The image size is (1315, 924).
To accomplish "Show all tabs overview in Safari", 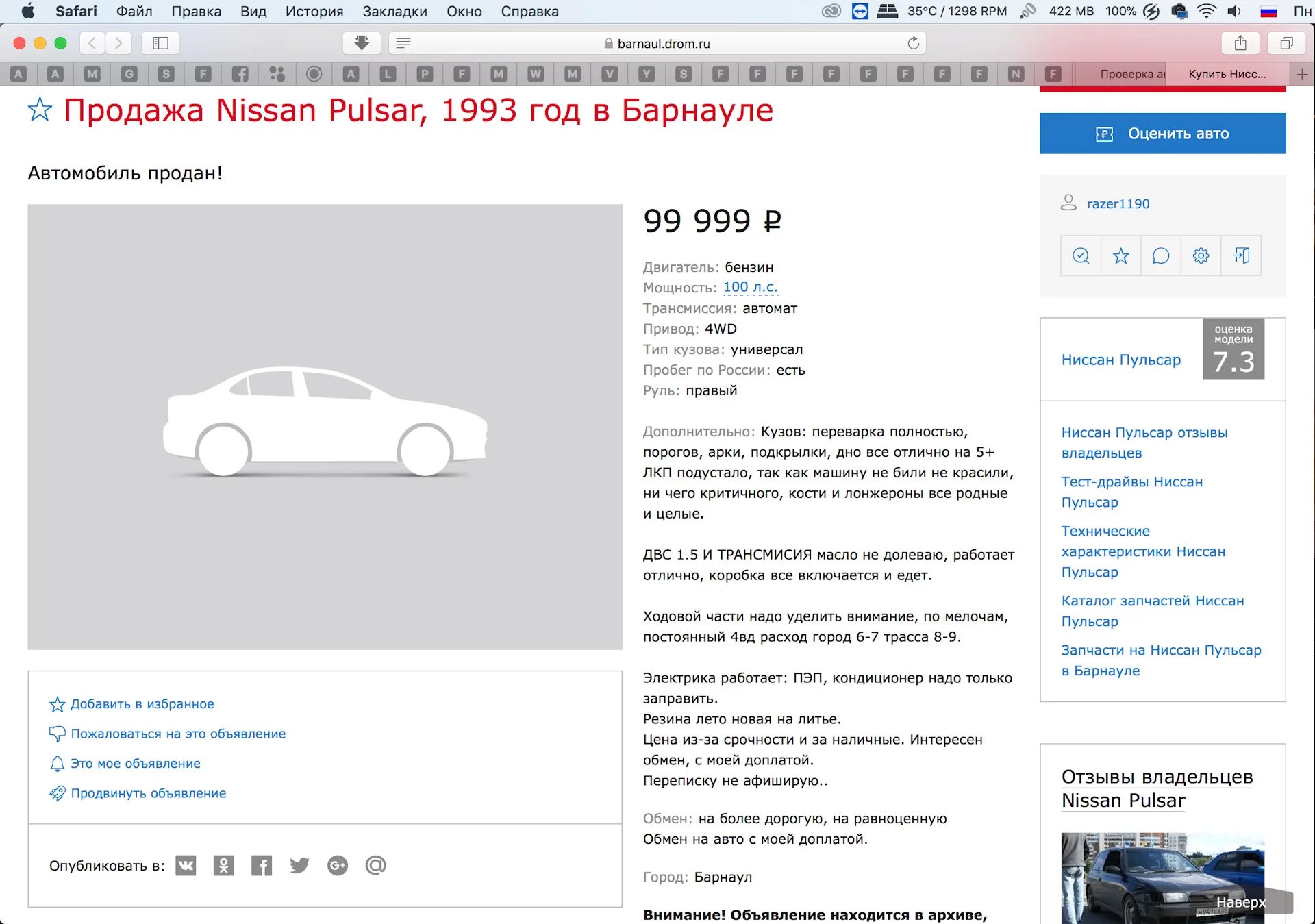I will pos(1286,43).
